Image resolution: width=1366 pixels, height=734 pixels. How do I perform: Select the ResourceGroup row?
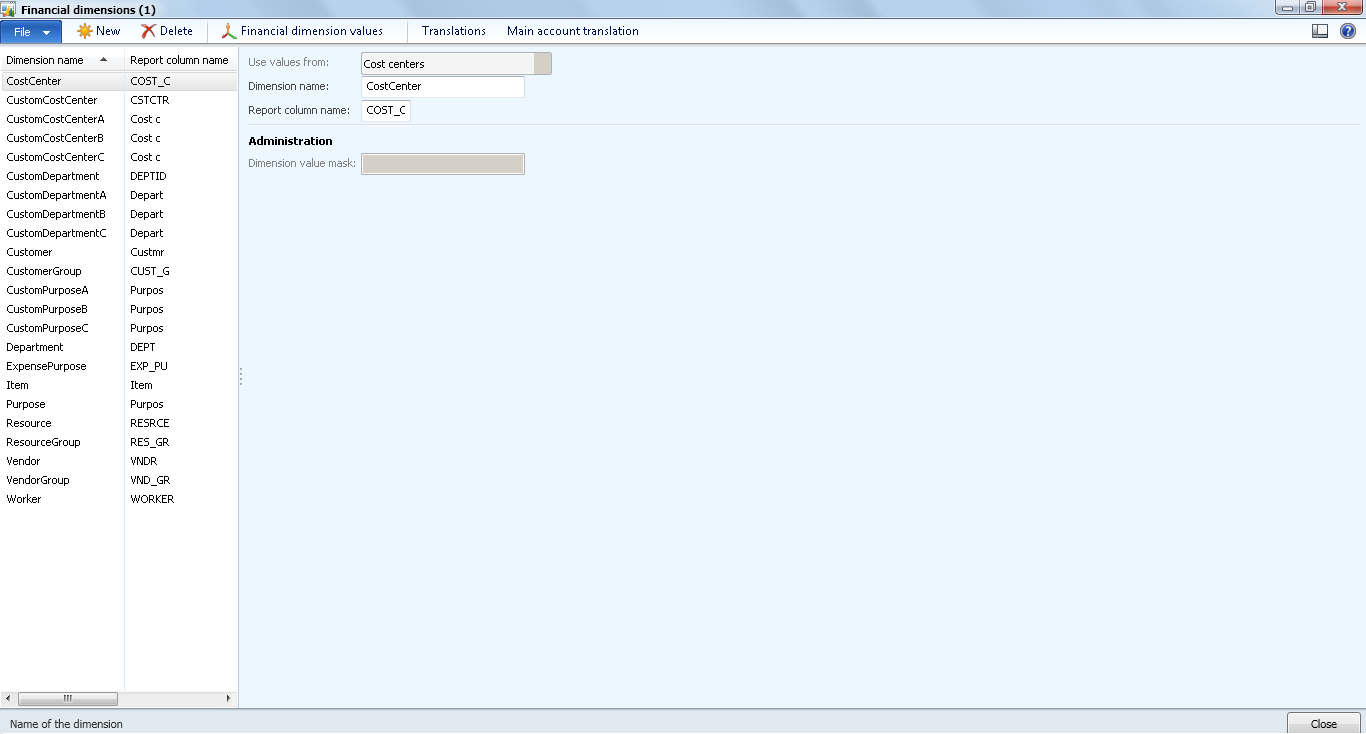click(x=119, y=442)
